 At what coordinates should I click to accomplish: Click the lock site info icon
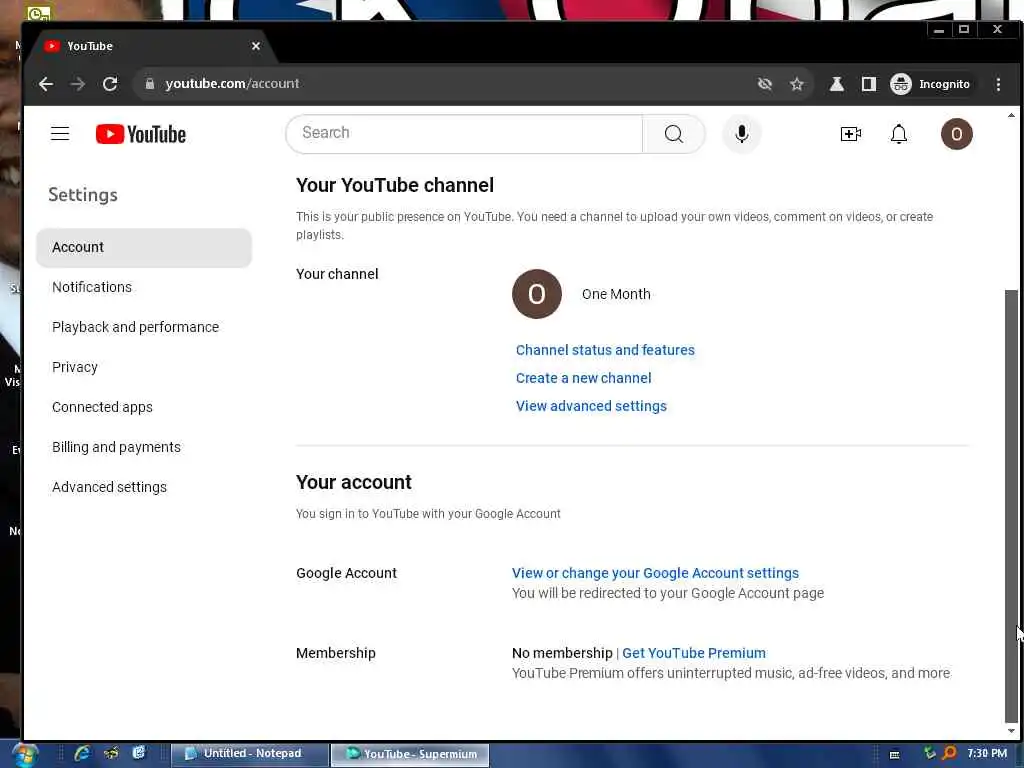point(150,84)
